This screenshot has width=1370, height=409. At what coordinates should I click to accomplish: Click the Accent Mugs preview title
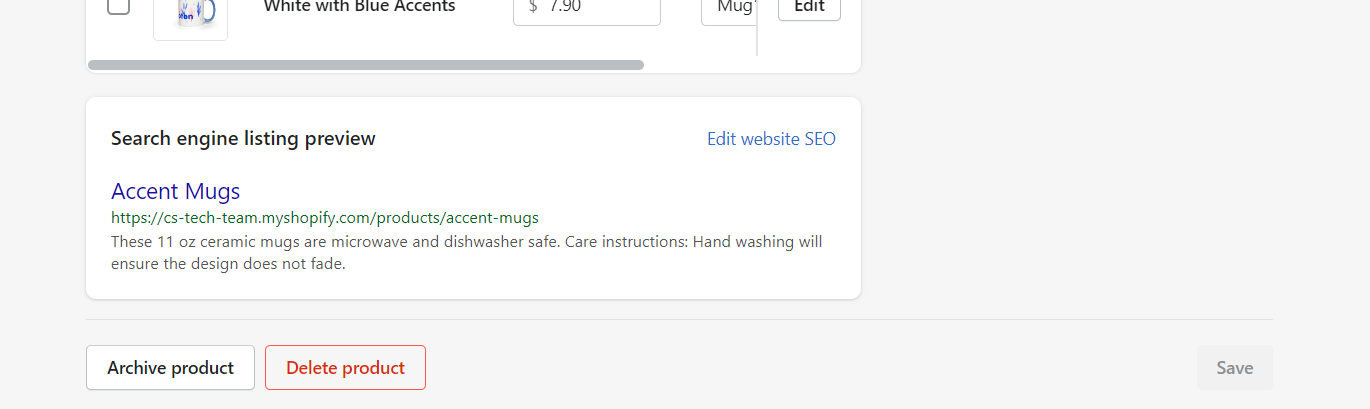[176, 191]
